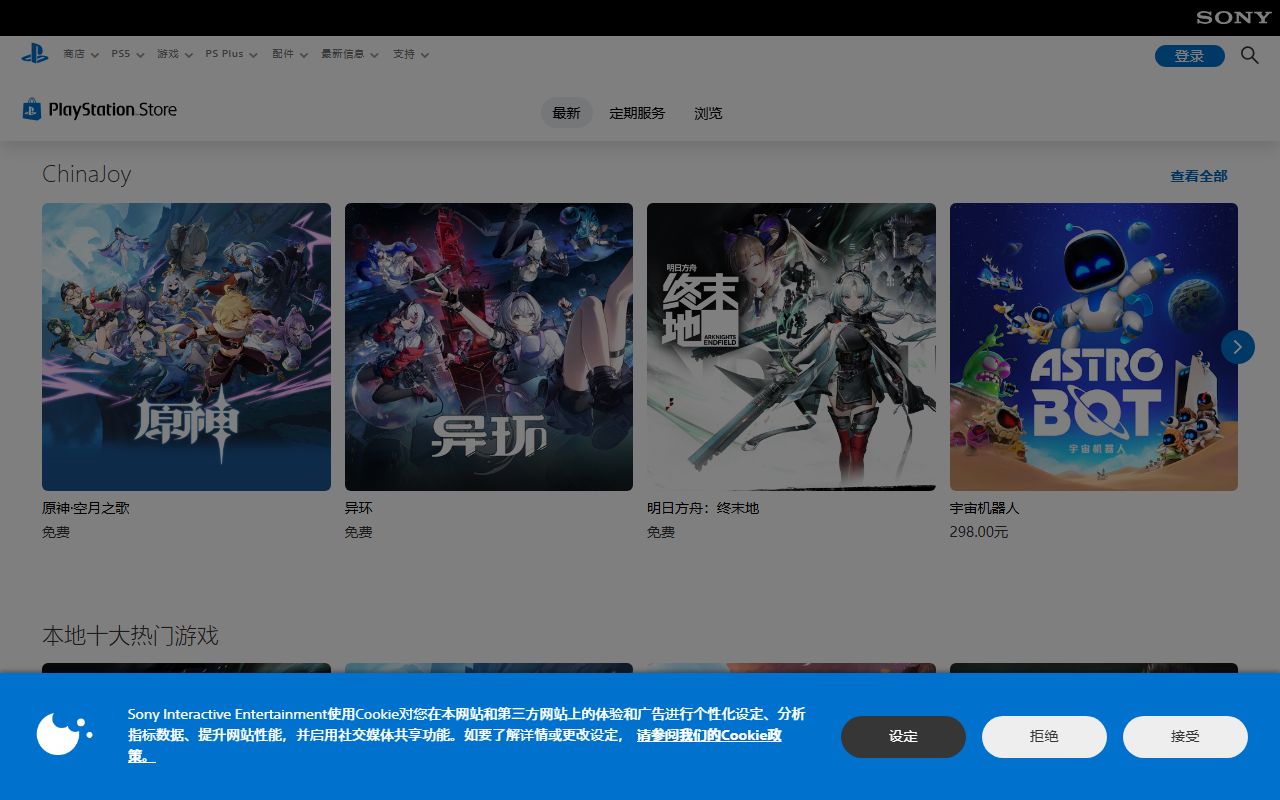Expand the PS5 navigation dropdown

coord(128,54)
